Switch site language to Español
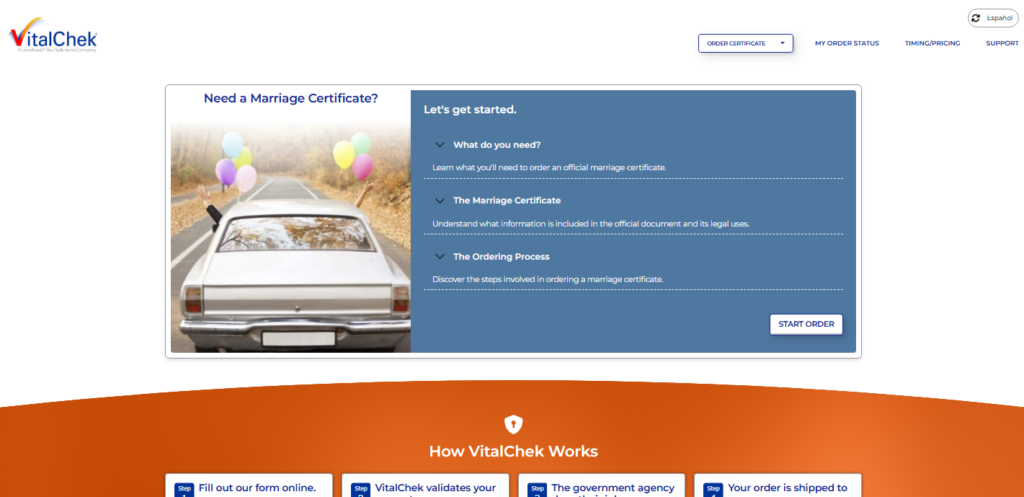Image resolution: width=1024 pixels, height=497 pixels. [999, 18]
